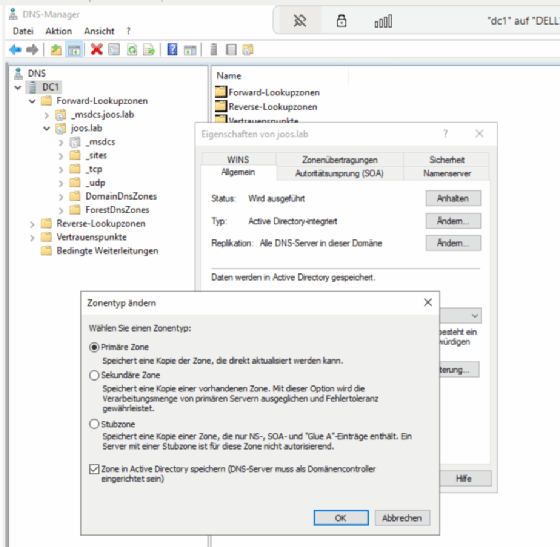Click the record list toolbar icon
Viewport: 560px width, 547px height.
point(231,50)
